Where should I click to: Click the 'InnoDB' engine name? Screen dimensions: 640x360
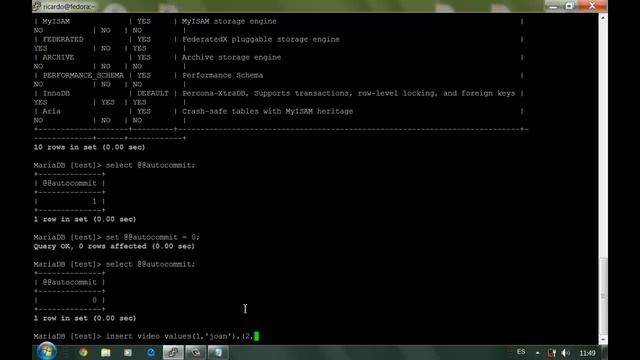tap(56, 93)
